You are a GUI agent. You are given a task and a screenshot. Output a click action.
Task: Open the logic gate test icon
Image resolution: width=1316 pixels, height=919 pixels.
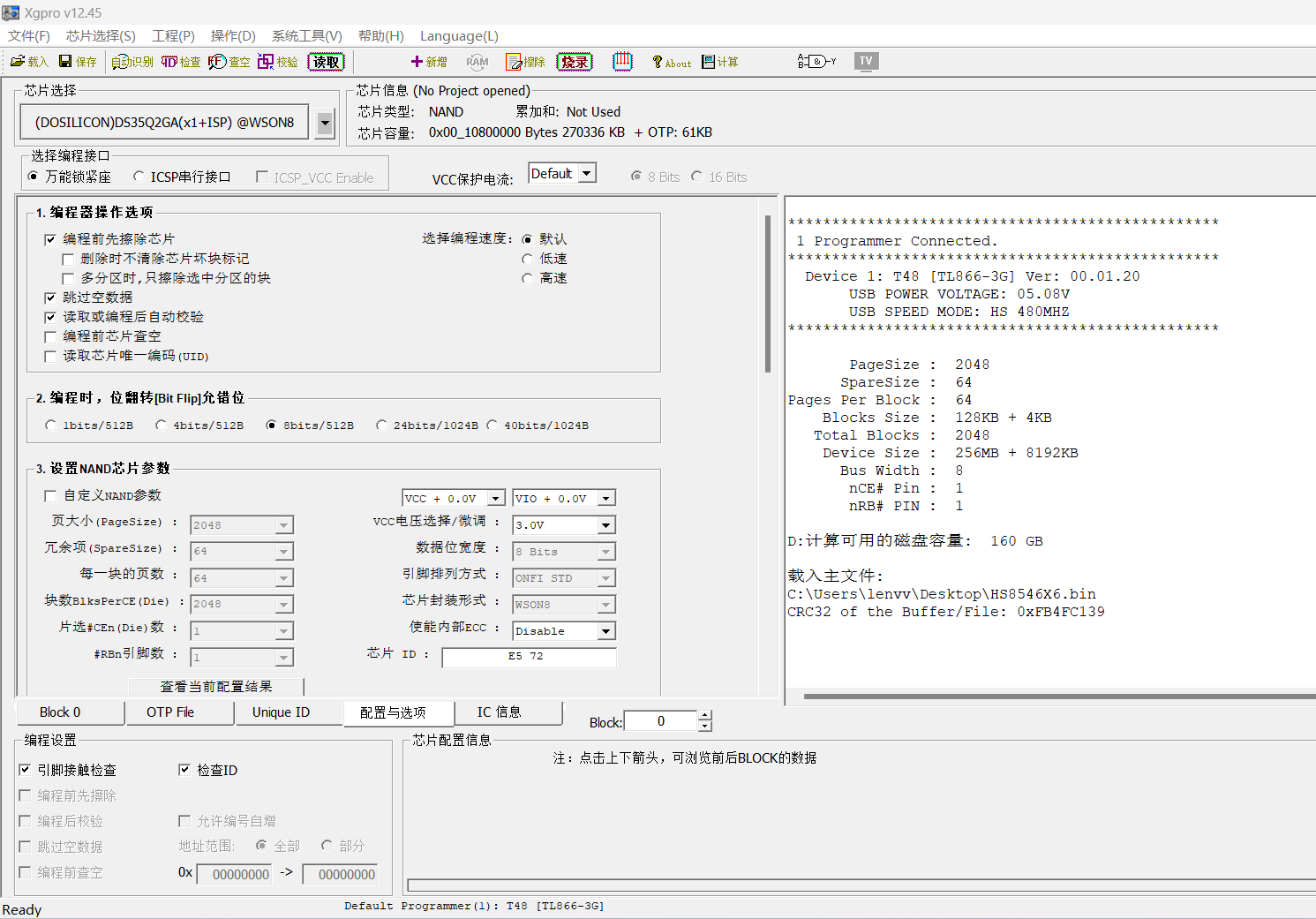pos(816,61)
